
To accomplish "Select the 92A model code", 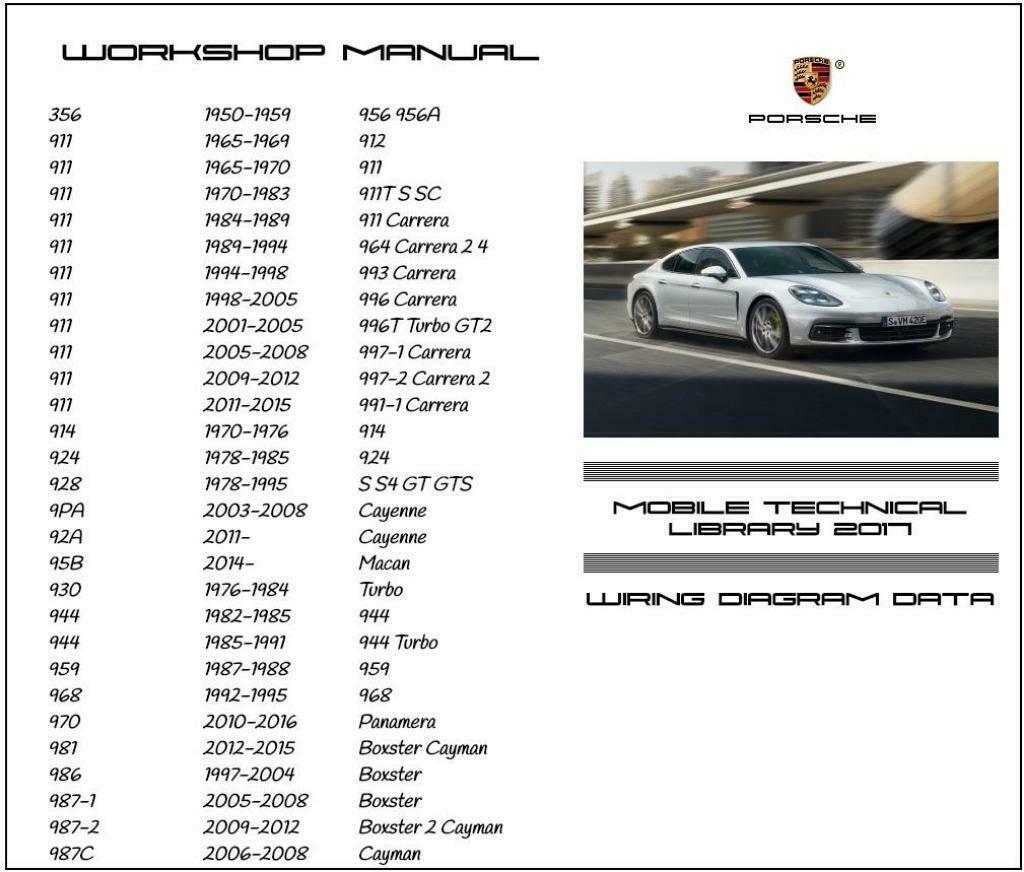I will (66, 537).
